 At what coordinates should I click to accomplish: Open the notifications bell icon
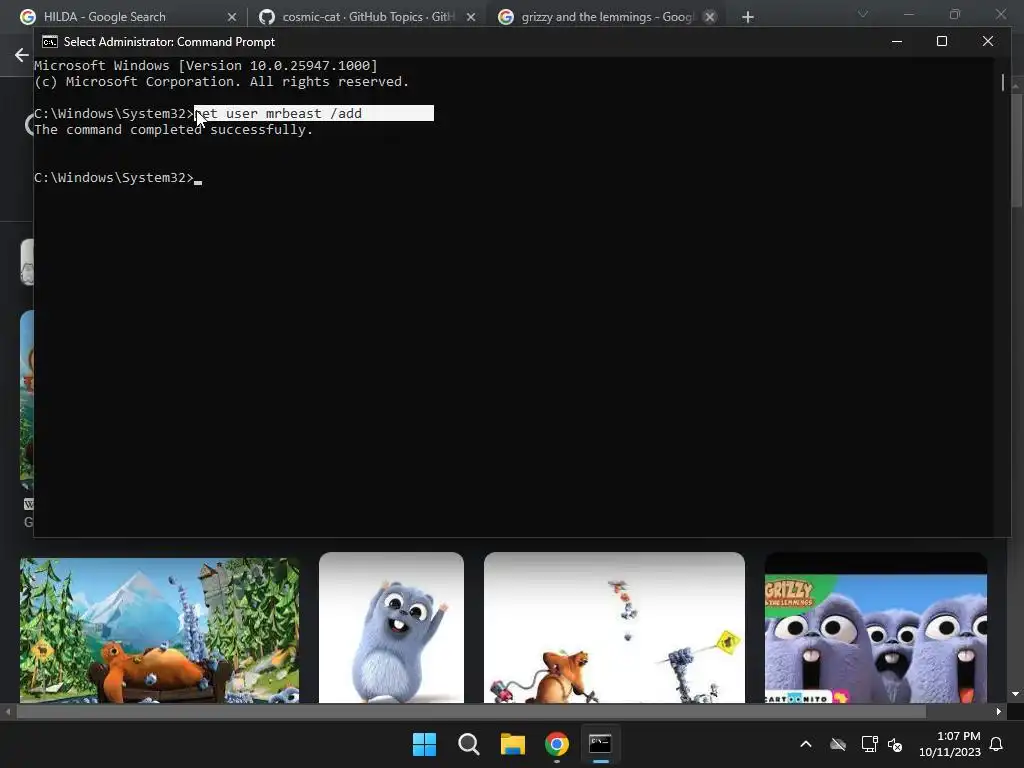point(997,744)
